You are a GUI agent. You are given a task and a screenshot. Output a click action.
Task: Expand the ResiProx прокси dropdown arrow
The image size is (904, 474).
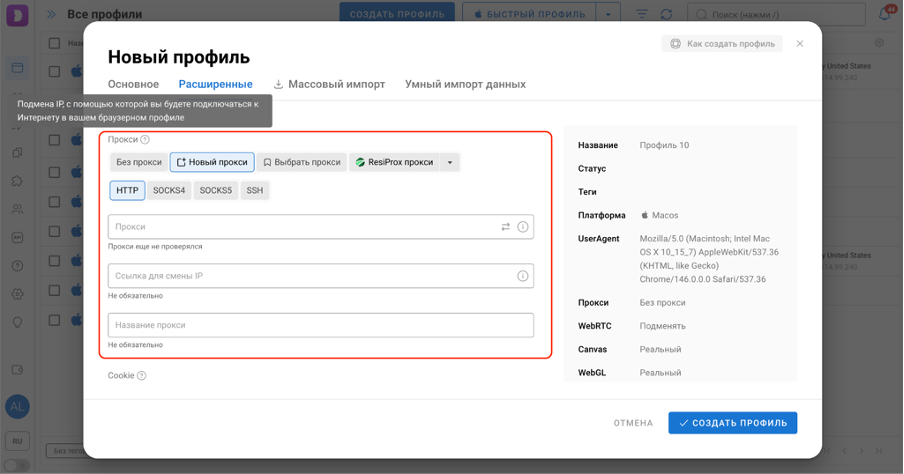click(450, 163)
